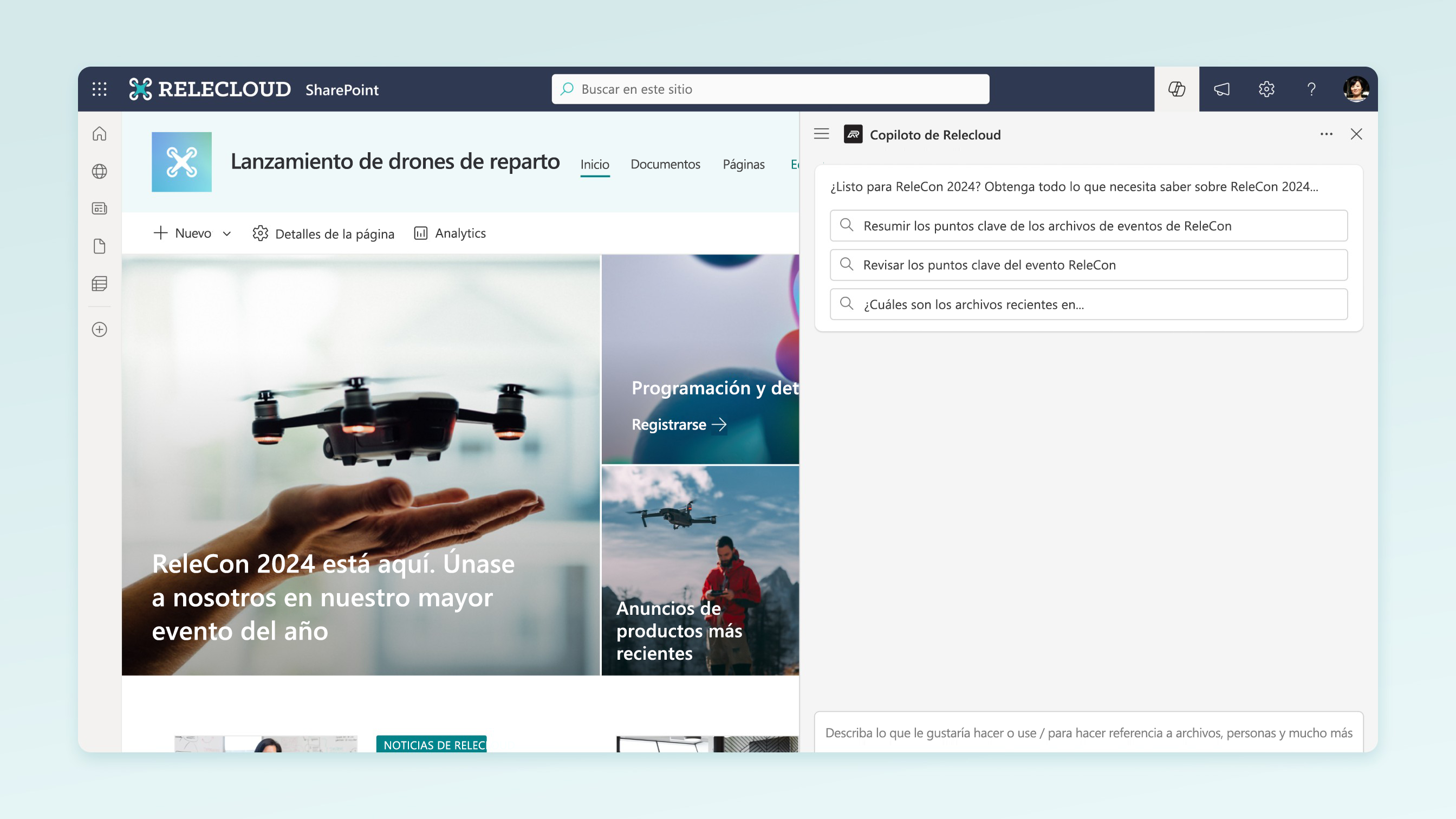This screenshot has width=1456, height=819.
Task: Open the notifications bell icon
Action: [x=1221, y=89]
